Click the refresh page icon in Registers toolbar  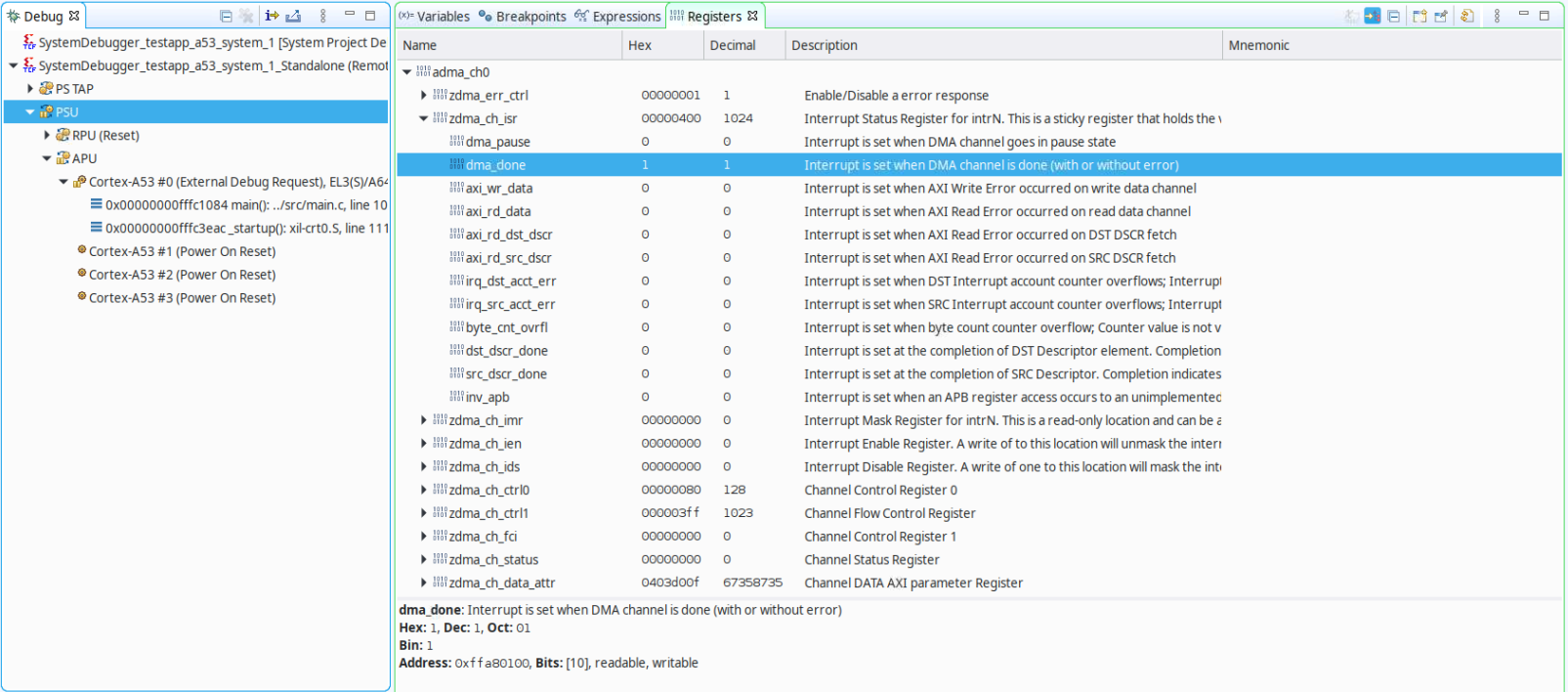[1466, 16]
